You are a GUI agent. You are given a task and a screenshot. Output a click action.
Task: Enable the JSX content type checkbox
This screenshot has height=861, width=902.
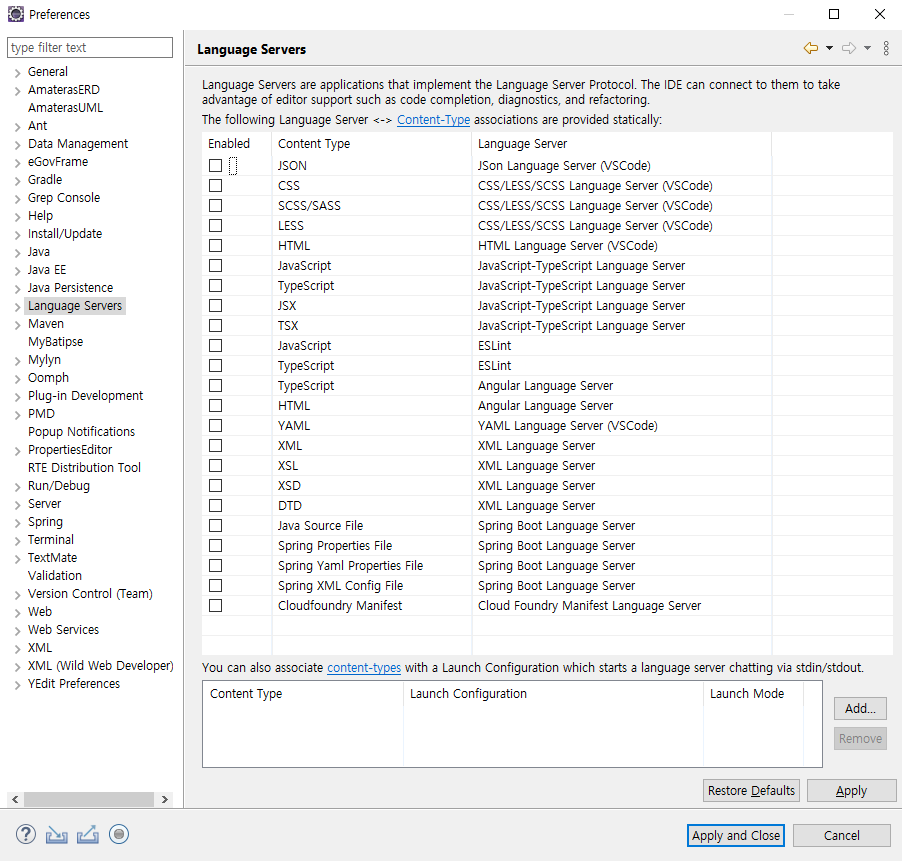pyautogui.click(x=215, y=305)
